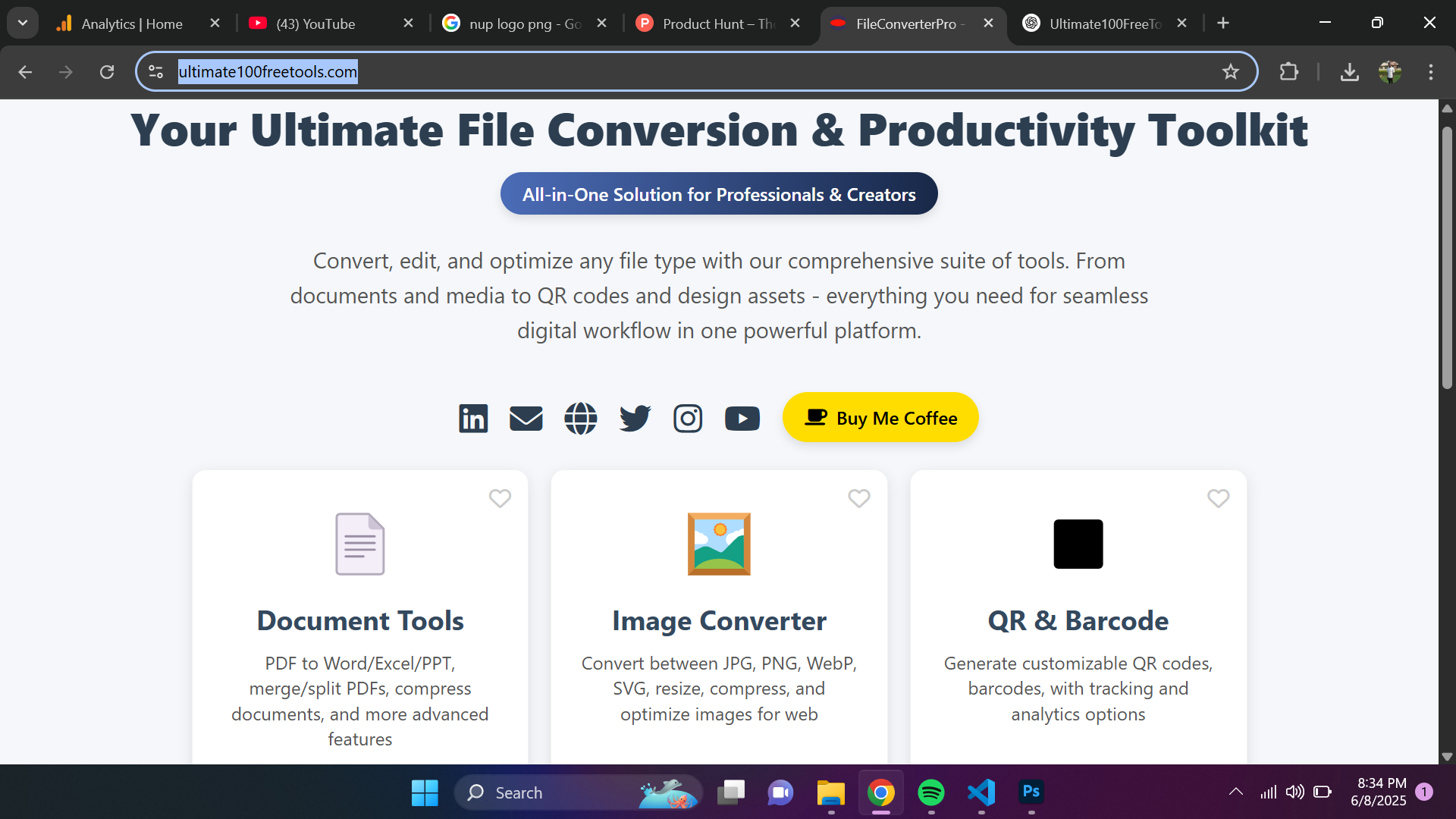The height and width of the screenshot is (819, 1456).
Task: Favorite the QR & Barcode card
Action: 1219,498
